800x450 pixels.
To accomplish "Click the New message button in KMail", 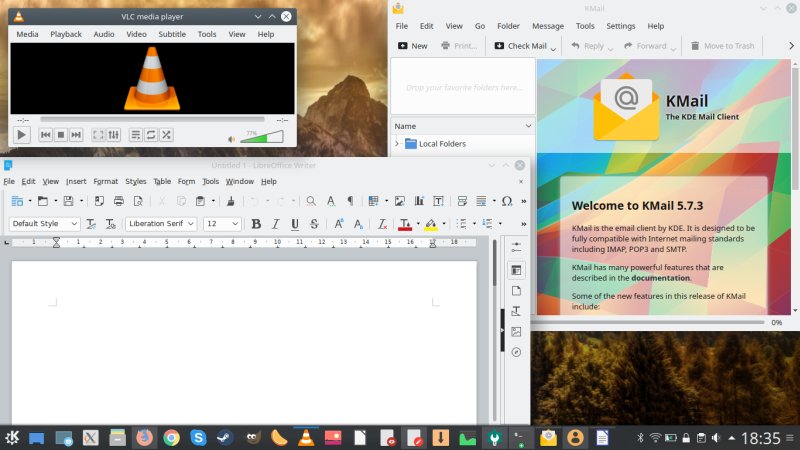I will (412, 46).
